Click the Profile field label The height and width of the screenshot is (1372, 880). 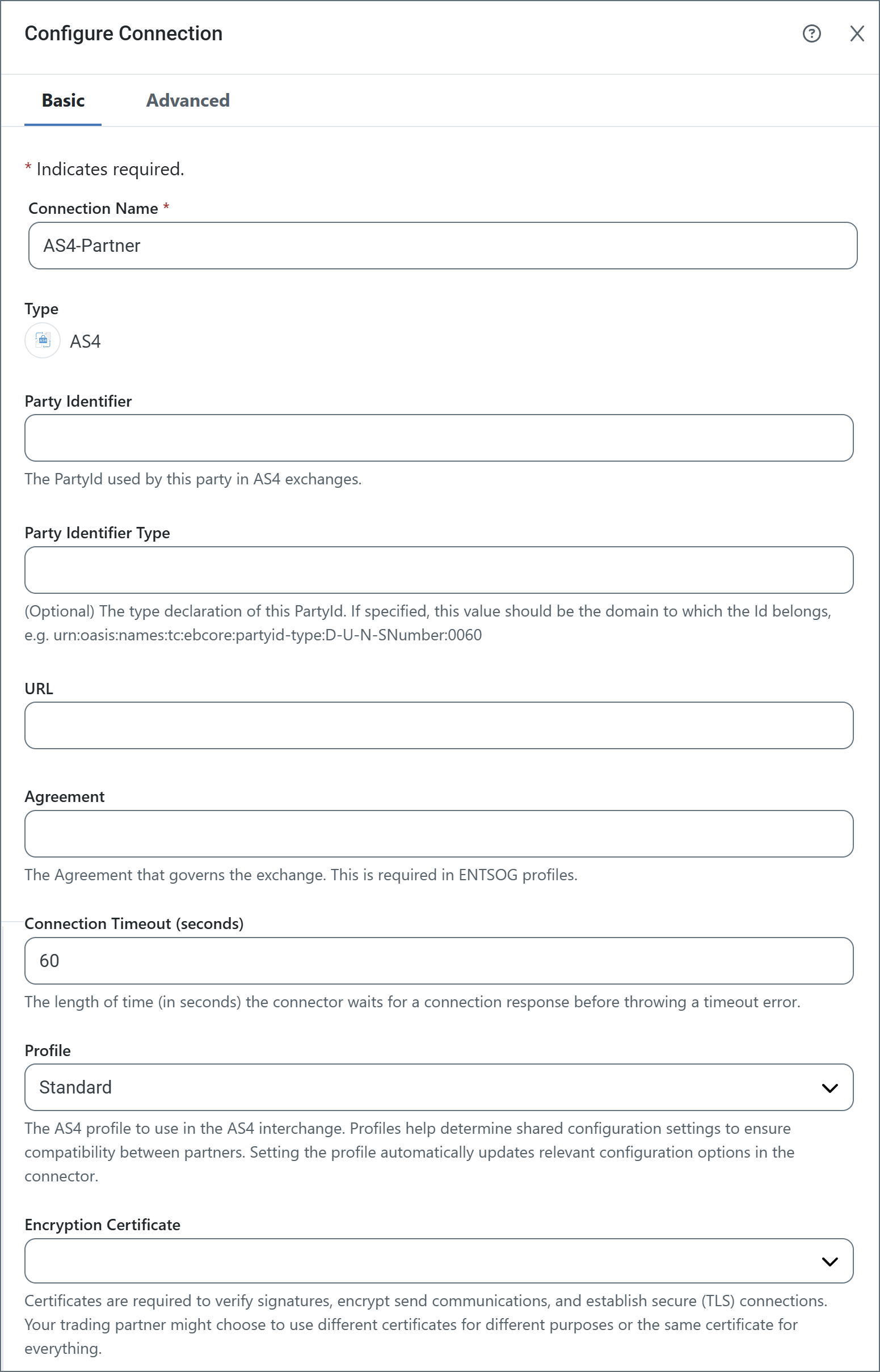tap(48, 1051)
